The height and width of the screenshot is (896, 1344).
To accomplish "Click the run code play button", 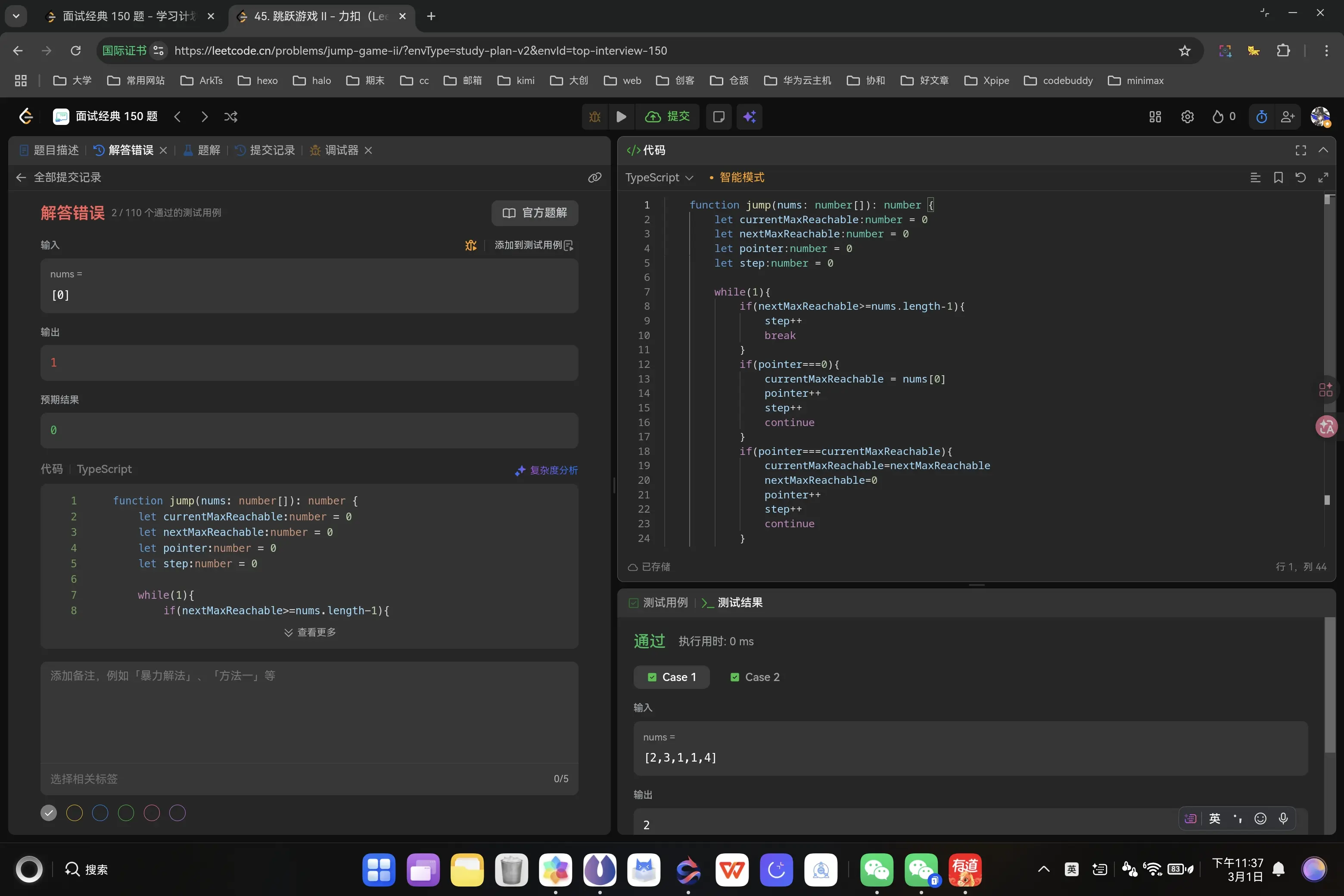I will 621,117.
